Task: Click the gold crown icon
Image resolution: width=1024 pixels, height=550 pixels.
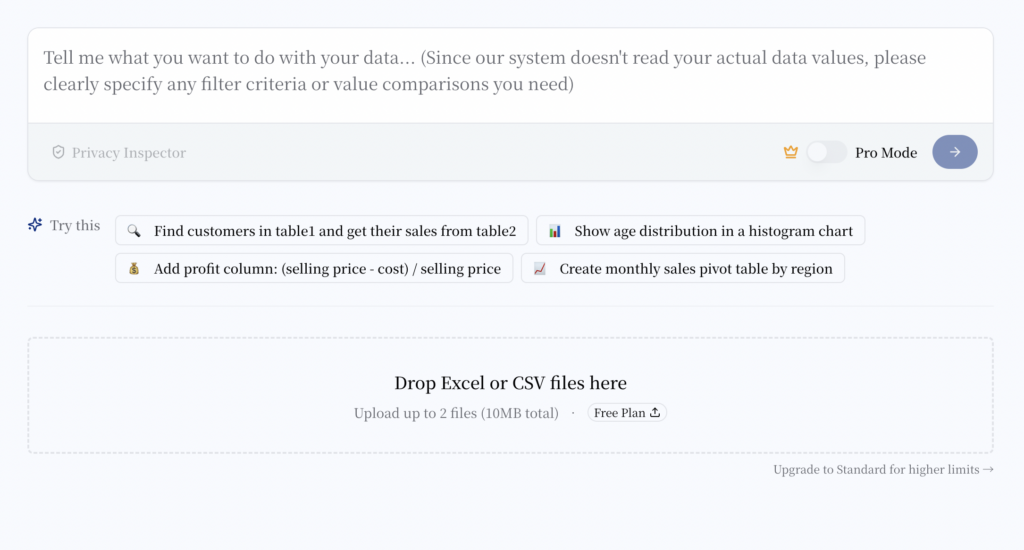Action: pyautogui.click(x=791, y=152)
